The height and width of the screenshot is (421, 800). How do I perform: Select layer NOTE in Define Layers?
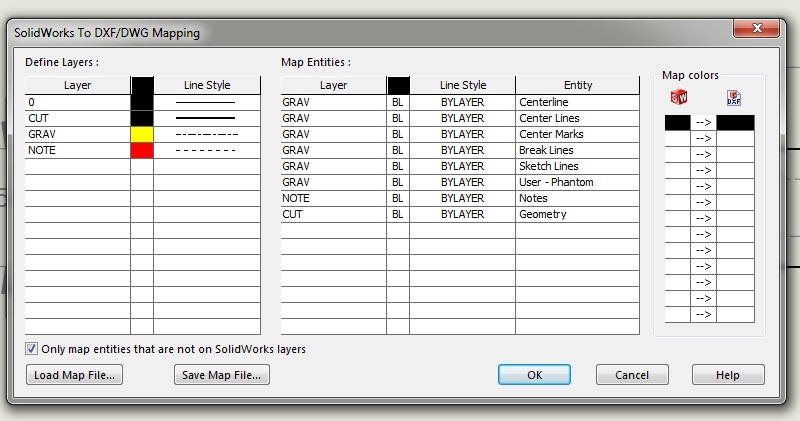pyautogui.click(x=78, y=151)
